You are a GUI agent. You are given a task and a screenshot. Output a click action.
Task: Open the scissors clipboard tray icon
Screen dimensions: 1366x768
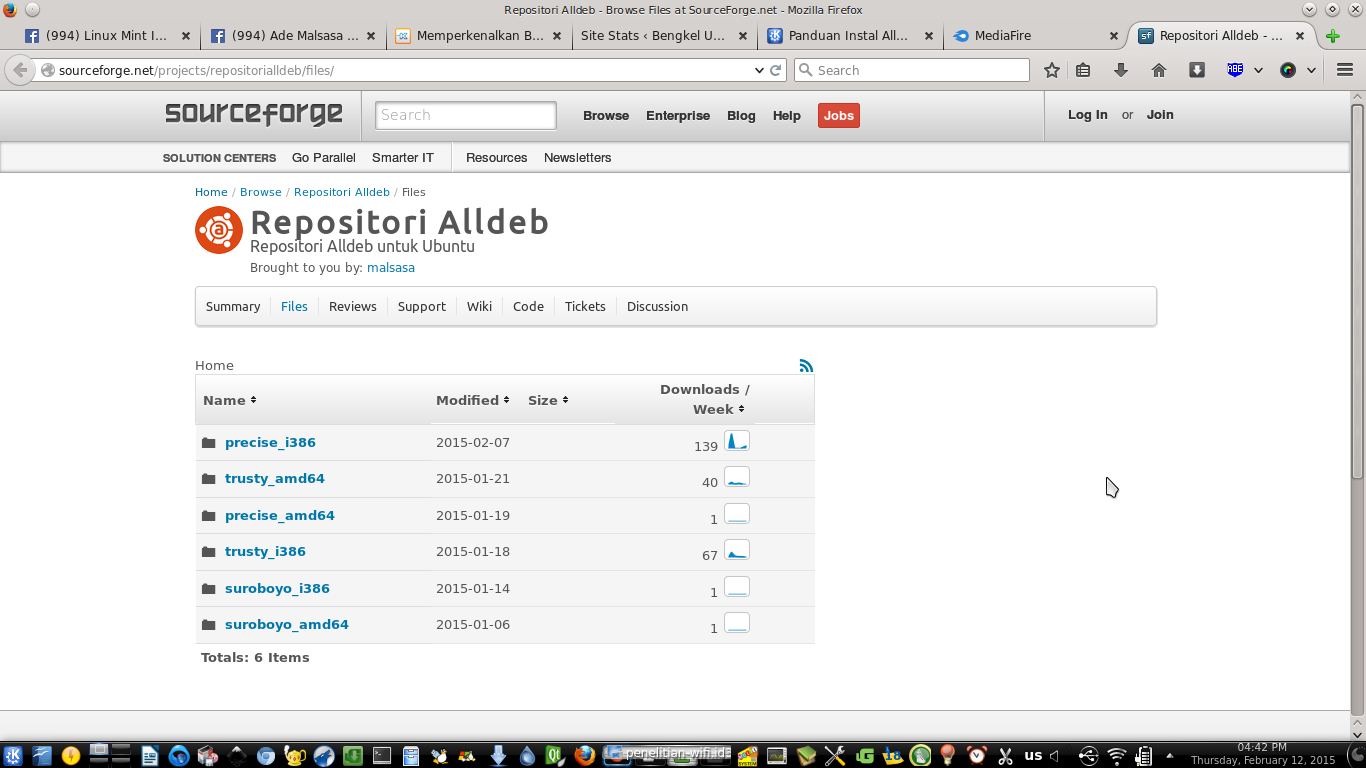(x=1006, y=756)
